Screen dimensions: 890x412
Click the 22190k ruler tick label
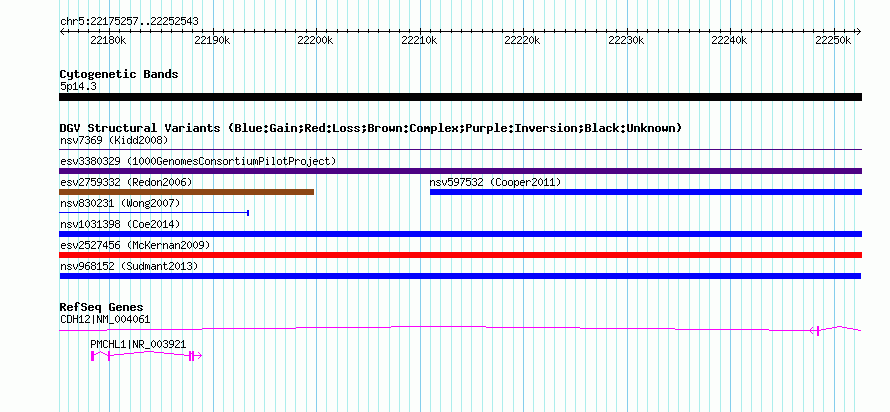(212, 40)
